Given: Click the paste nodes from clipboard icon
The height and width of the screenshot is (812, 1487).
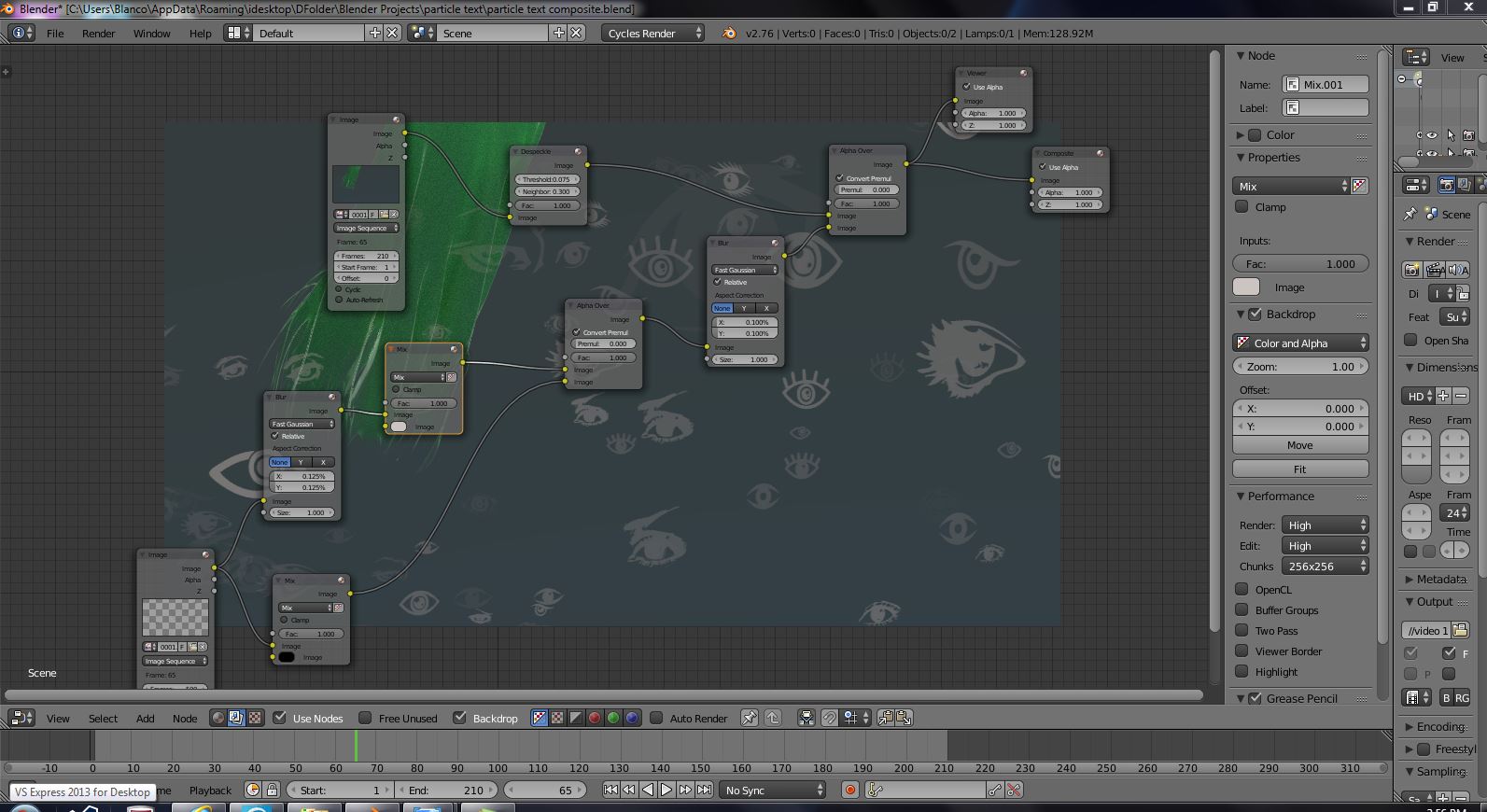Looking at the screenshot, I should pyautogui.click(x=904, y=718).
